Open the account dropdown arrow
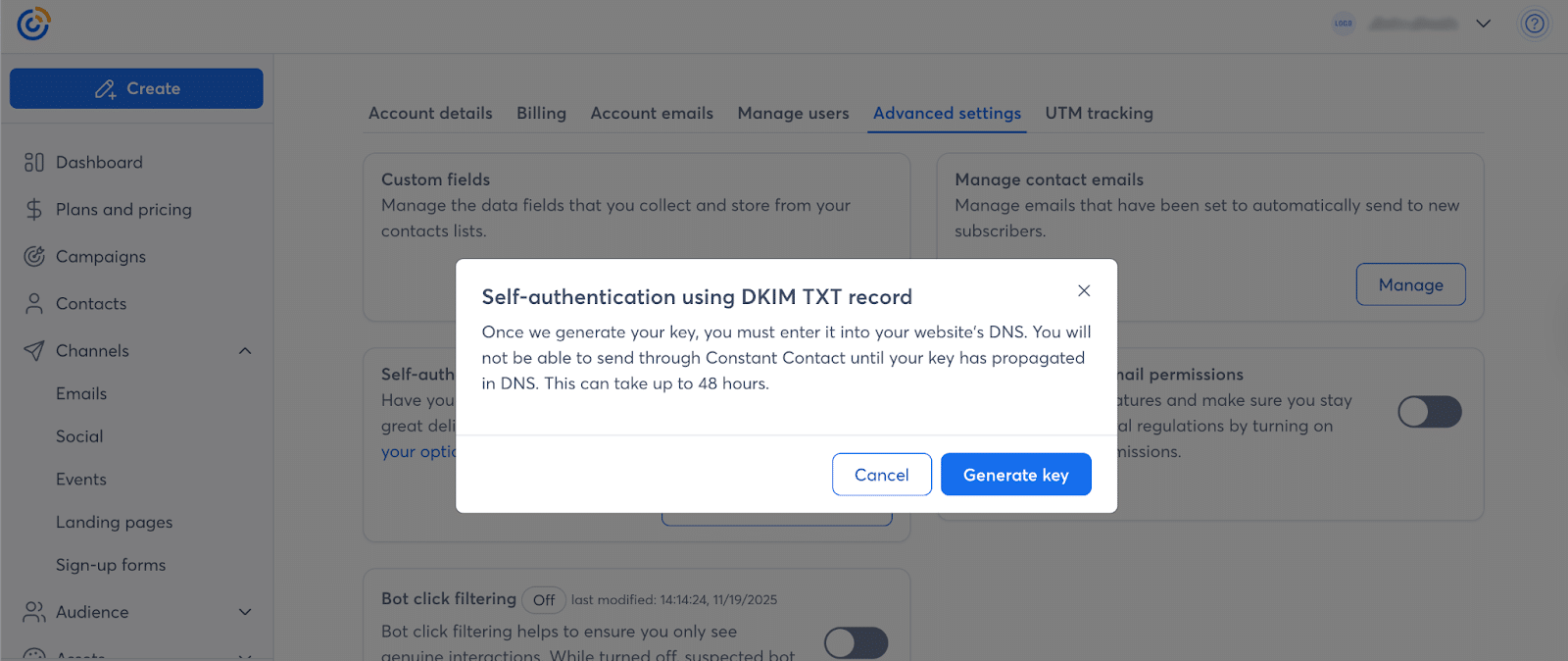 point(1484,24)
